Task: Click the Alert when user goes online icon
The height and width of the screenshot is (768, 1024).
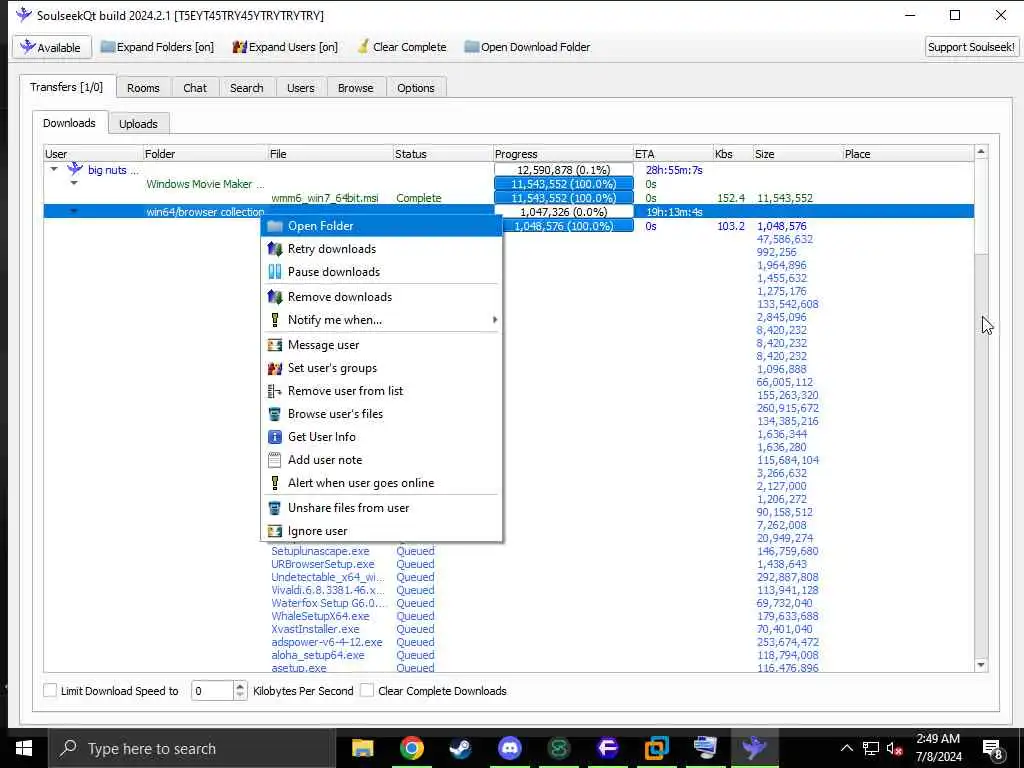Action: [x=275, y=483]
